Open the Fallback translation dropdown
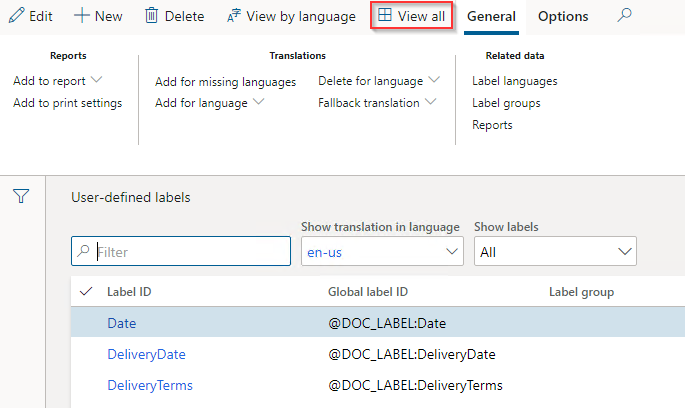 click(x=431, y=102)
